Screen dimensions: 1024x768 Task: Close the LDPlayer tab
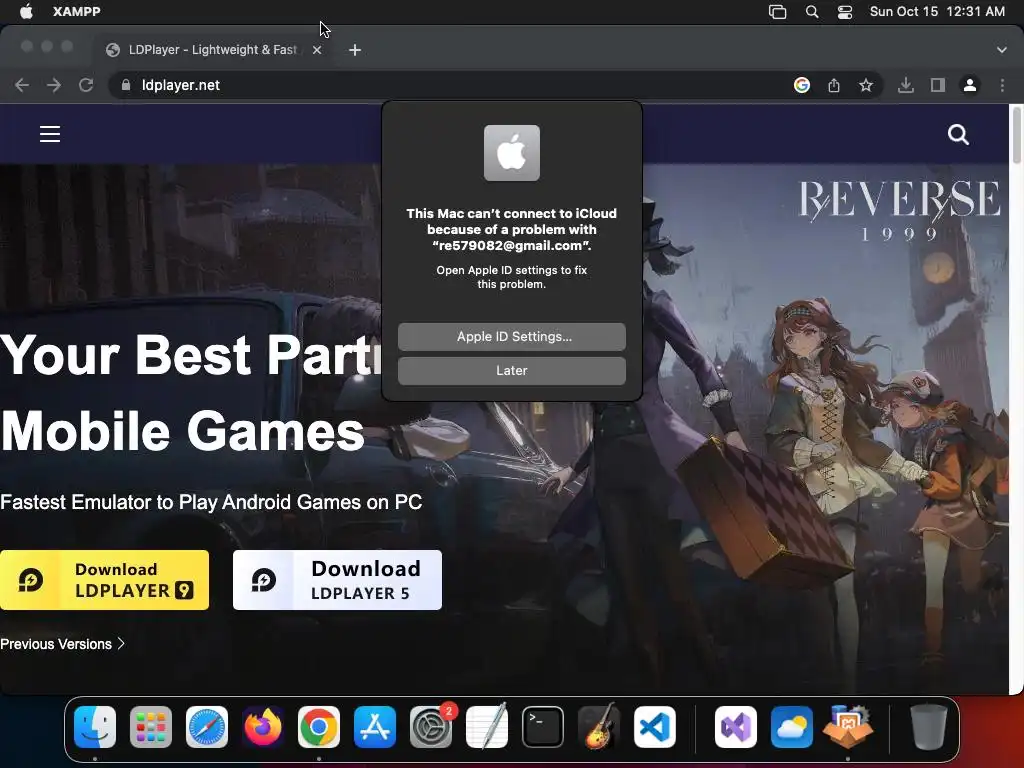317,50
